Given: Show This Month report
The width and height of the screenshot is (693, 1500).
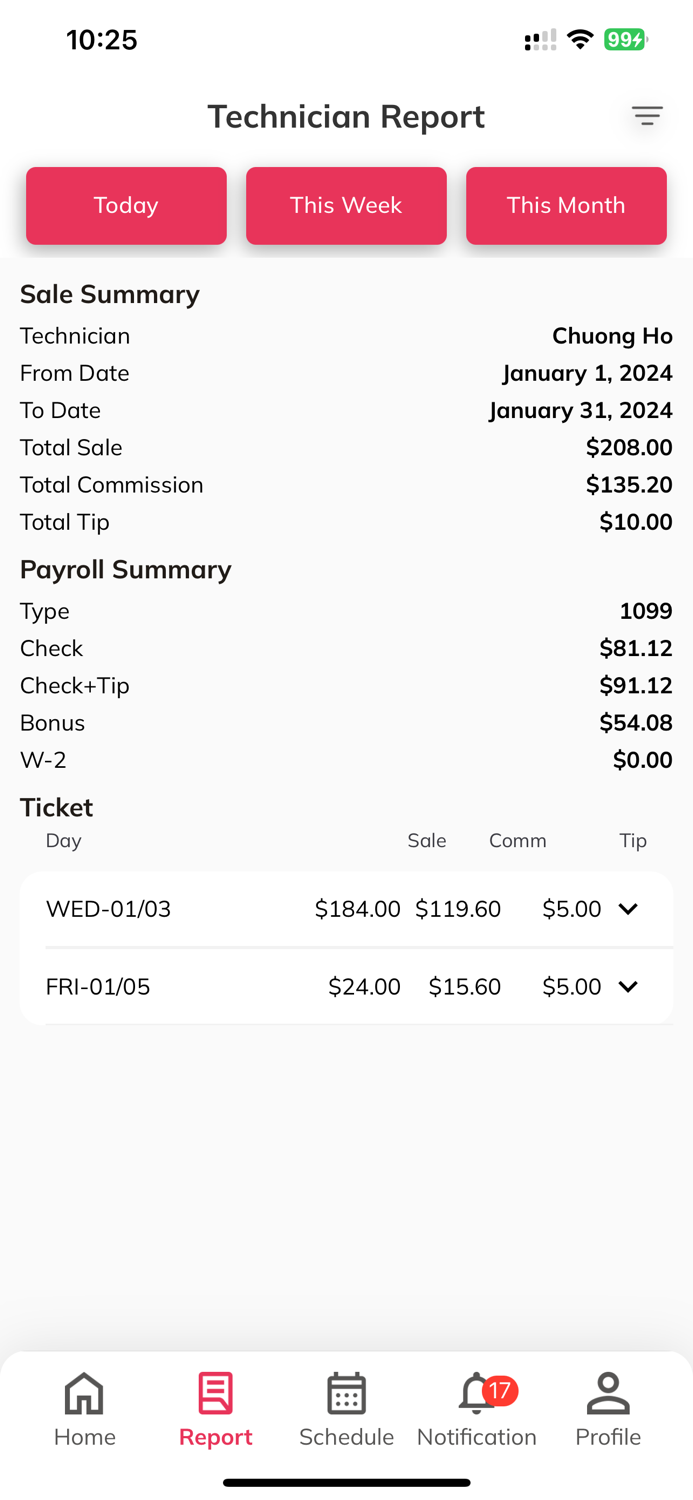Looking at the screenshot, I should 566,205.
